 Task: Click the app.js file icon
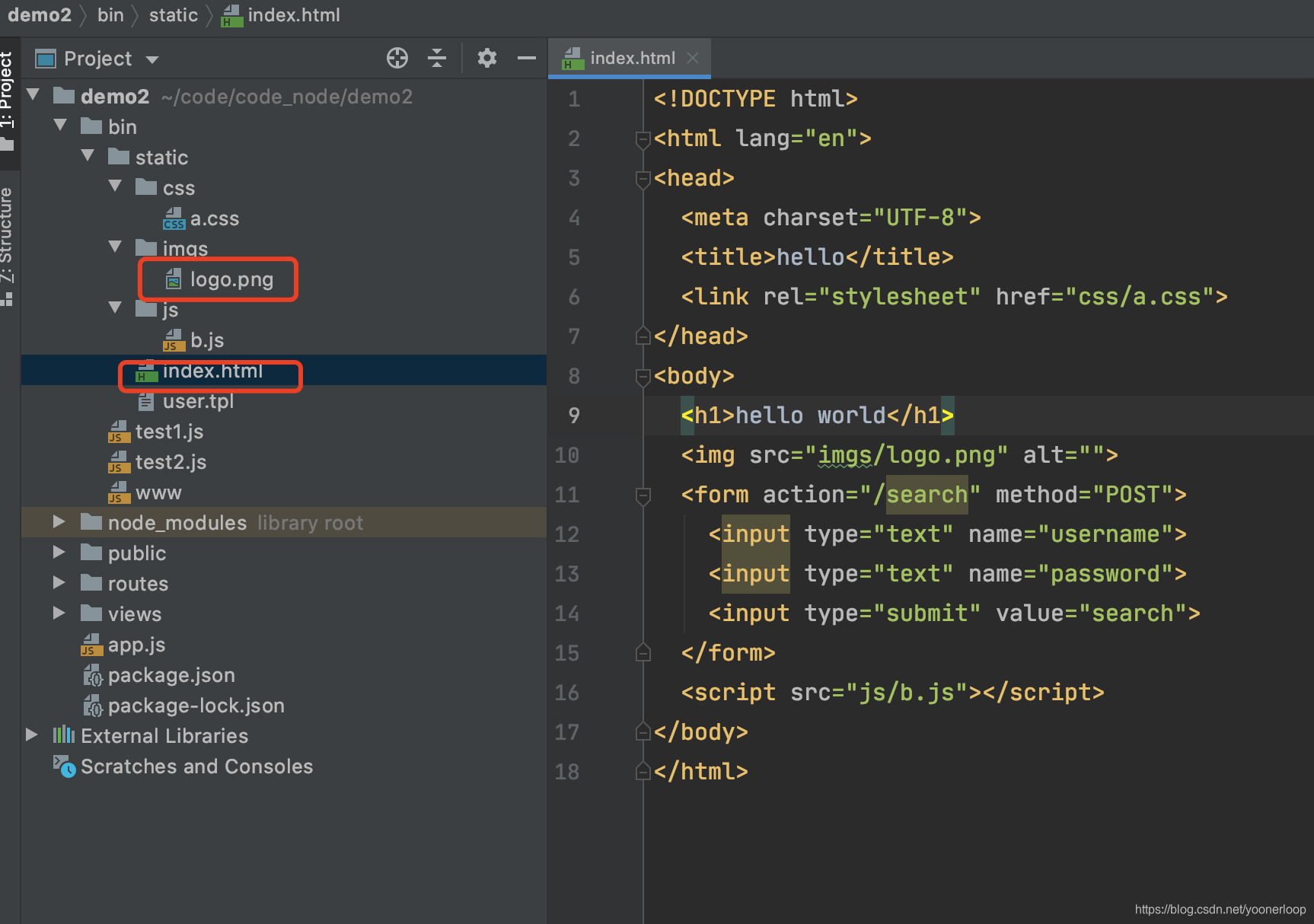pyautogui.click(x=92, y=645)
